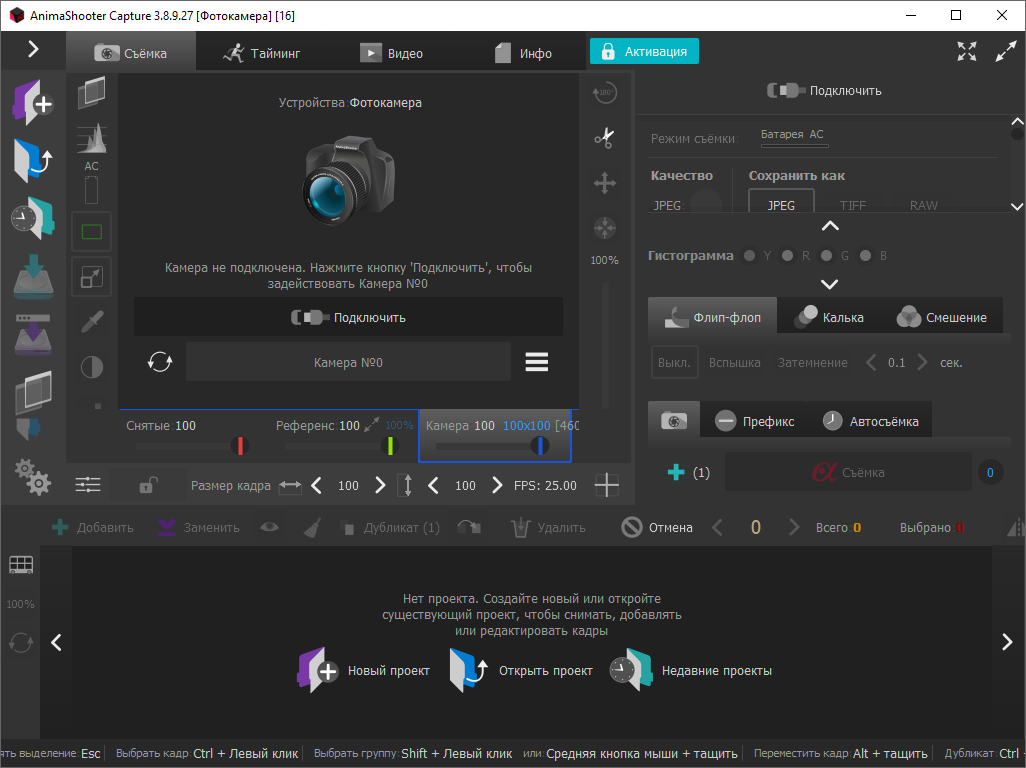Click the sliders adjustments icon
This screenshot has width=1026, height=768.
click(x=88, y=485)
